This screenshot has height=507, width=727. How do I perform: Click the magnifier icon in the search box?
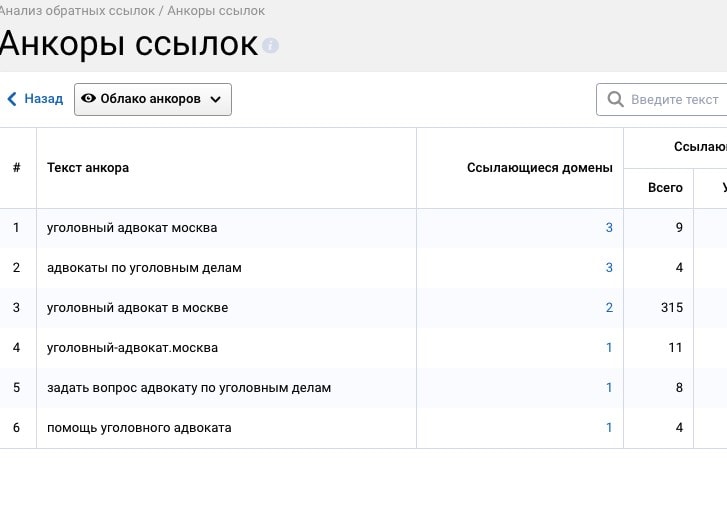615,100
